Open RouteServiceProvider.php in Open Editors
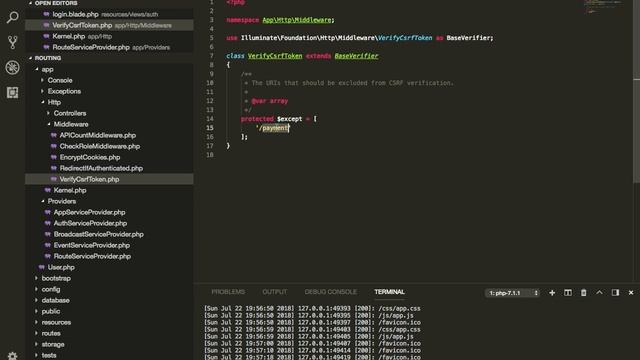 (x=109, y=47)
